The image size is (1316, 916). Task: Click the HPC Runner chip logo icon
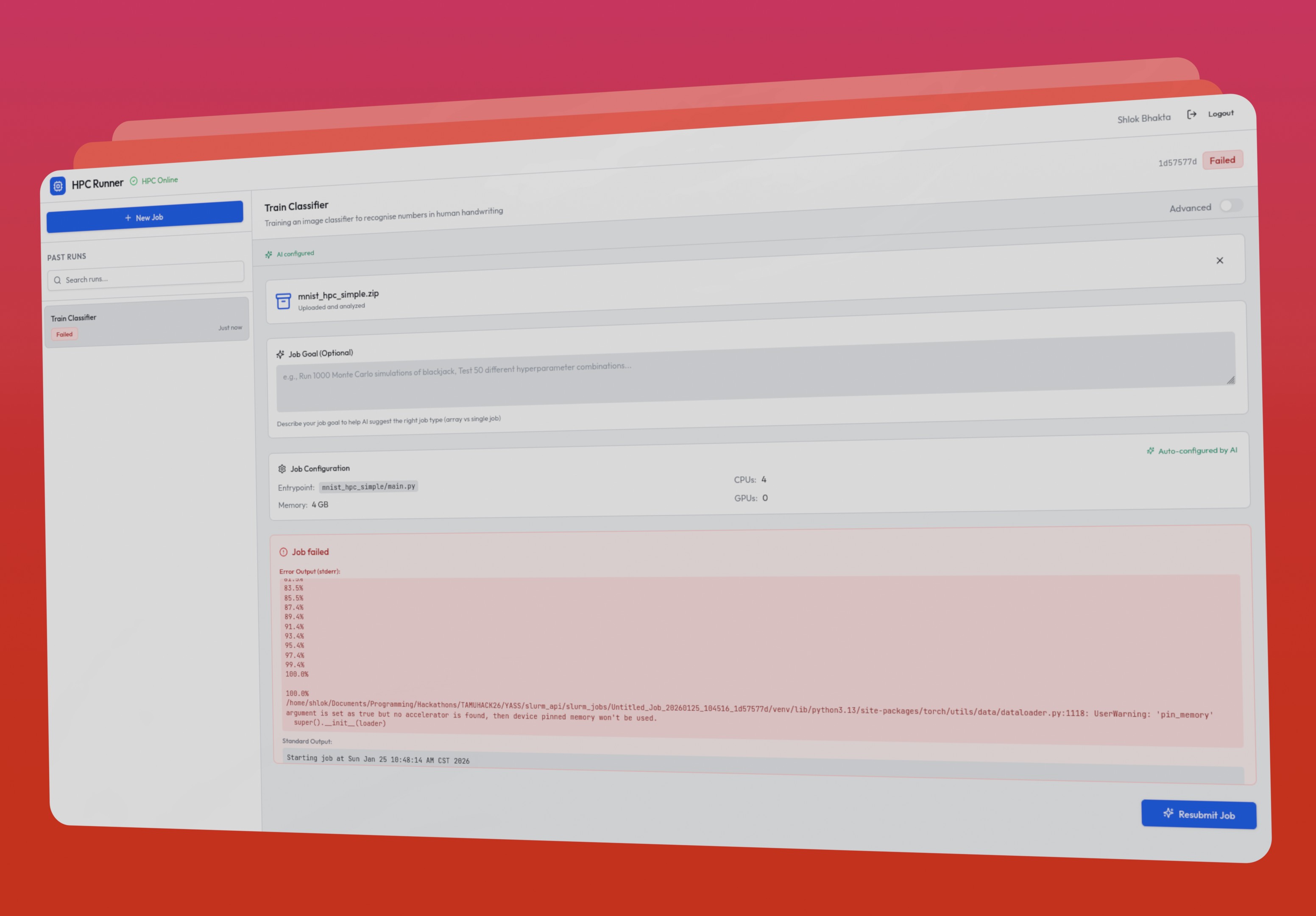pos(58,186)
